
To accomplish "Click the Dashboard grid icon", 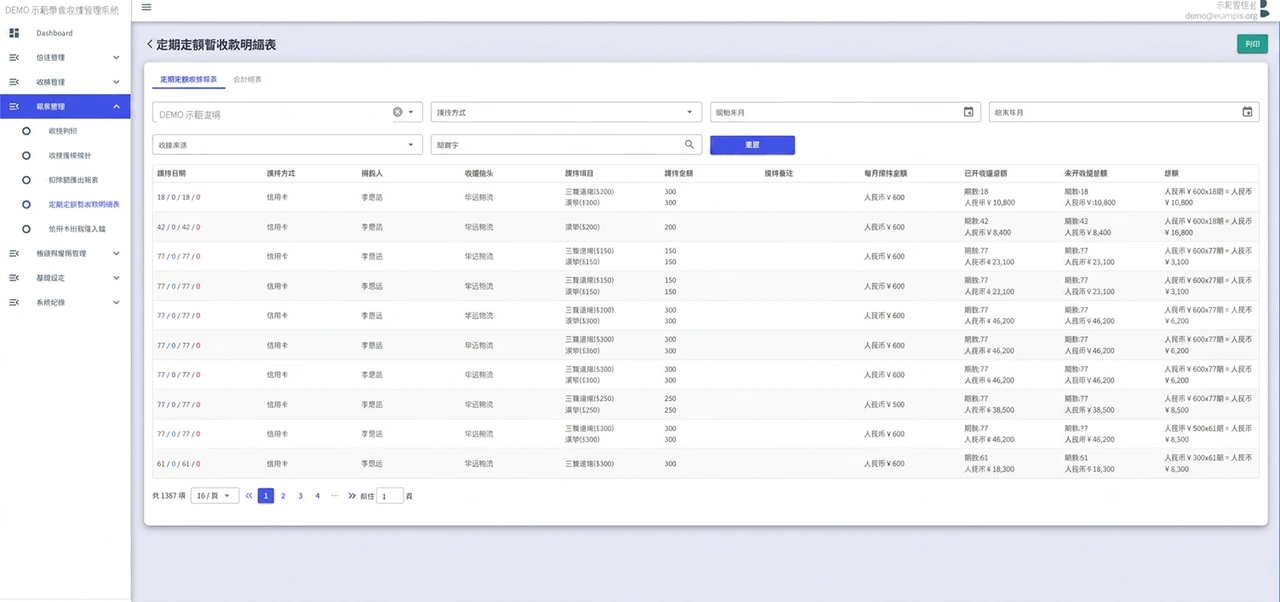I will click(14, 33).
